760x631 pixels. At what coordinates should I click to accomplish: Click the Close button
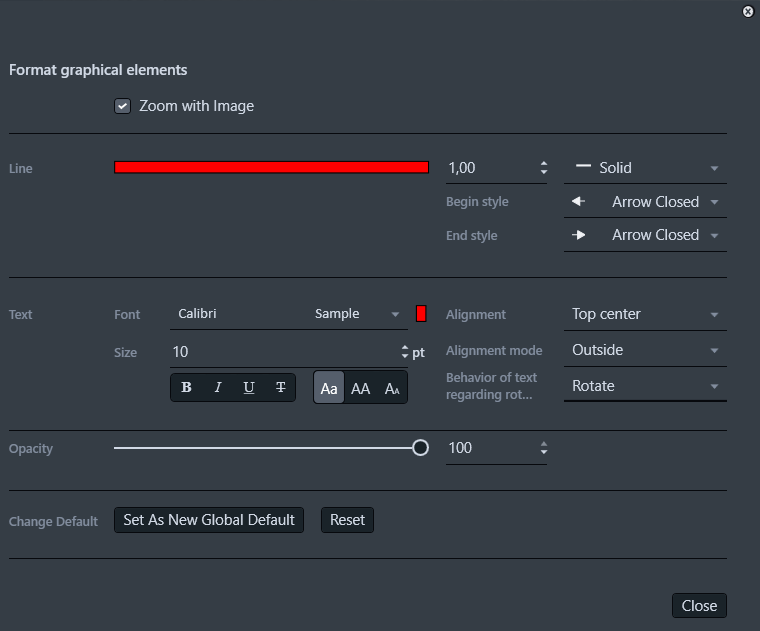699,606
